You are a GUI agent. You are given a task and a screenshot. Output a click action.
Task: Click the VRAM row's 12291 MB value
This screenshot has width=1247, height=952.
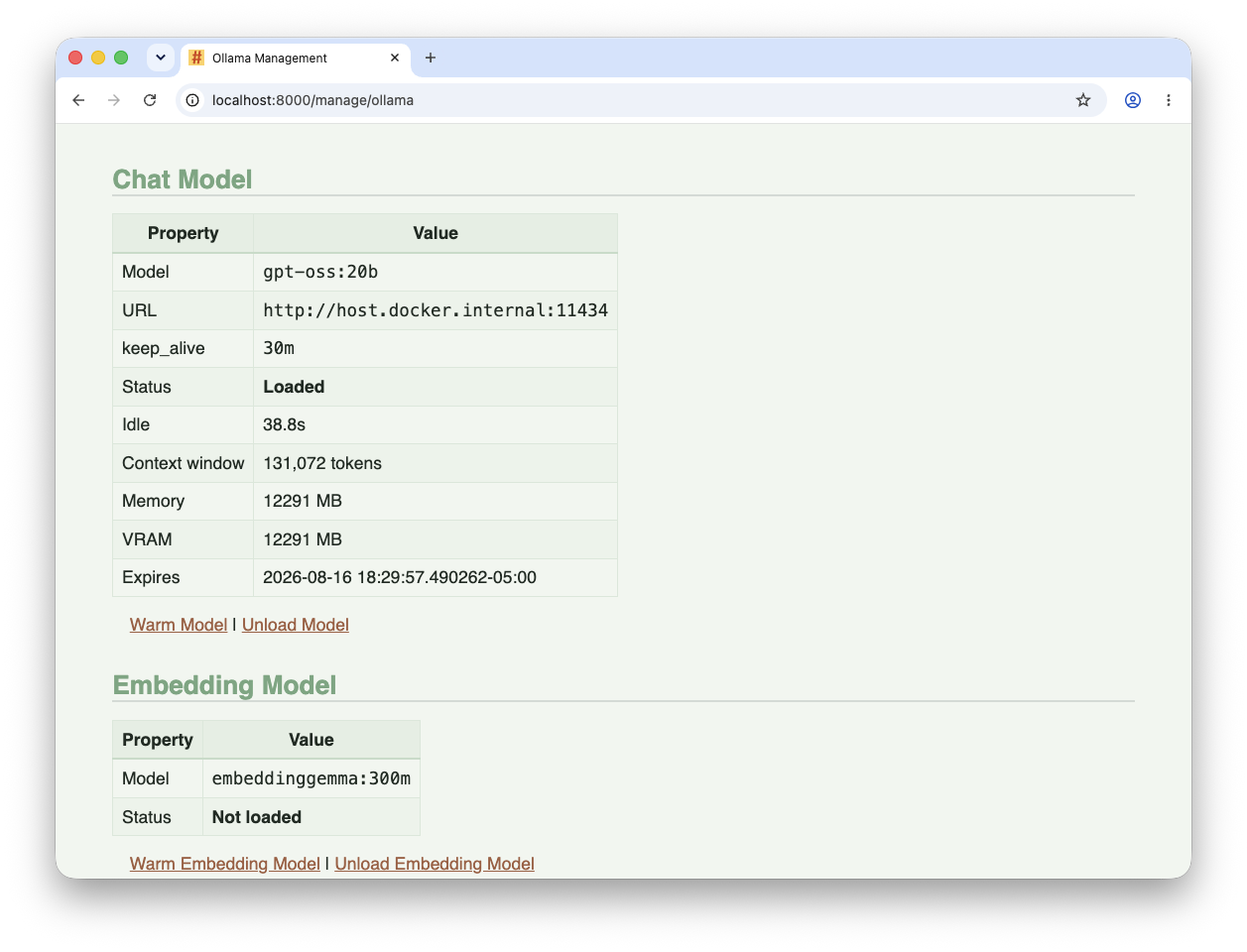point(303,539)
